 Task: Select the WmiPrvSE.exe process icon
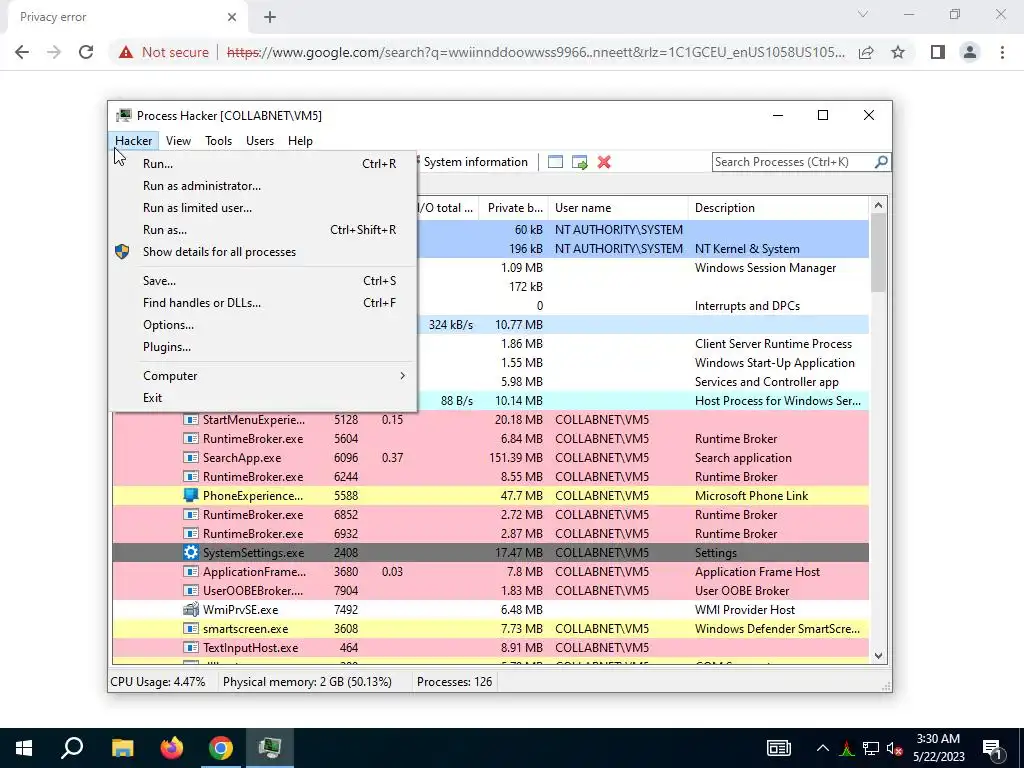pos(190,610)
